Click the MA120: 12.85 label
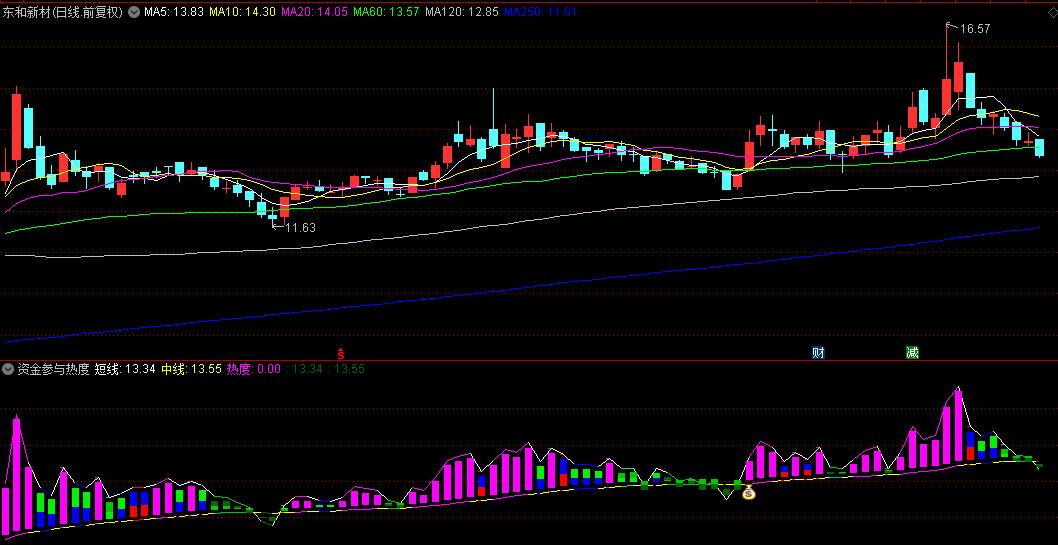The image size is (1058, 545). coord(462,11)
